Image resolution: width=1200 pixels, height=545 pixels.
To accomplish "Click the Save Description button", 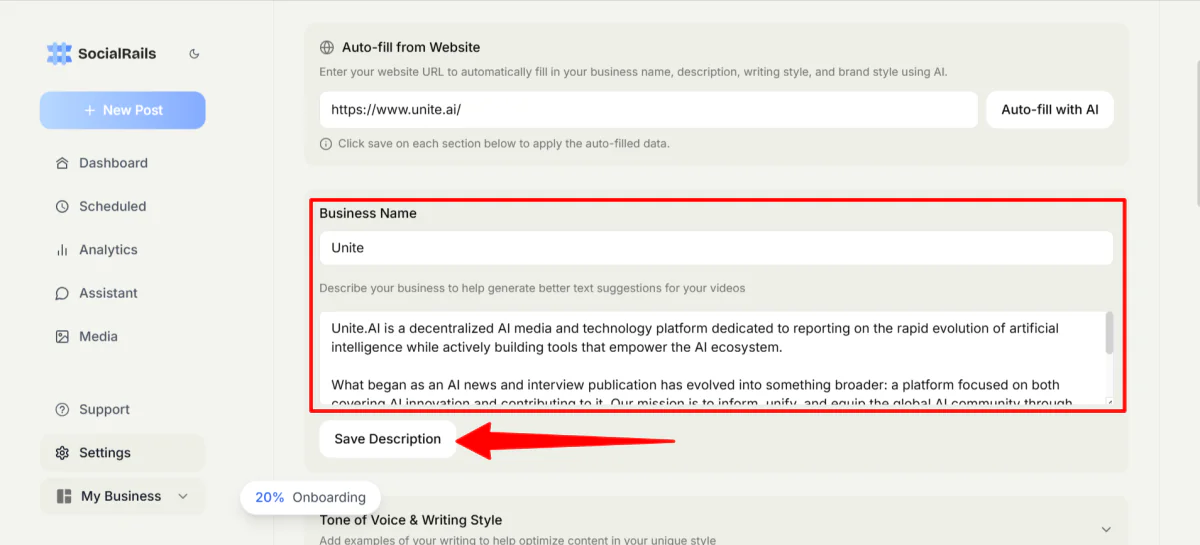I will (x=388, y=439).
